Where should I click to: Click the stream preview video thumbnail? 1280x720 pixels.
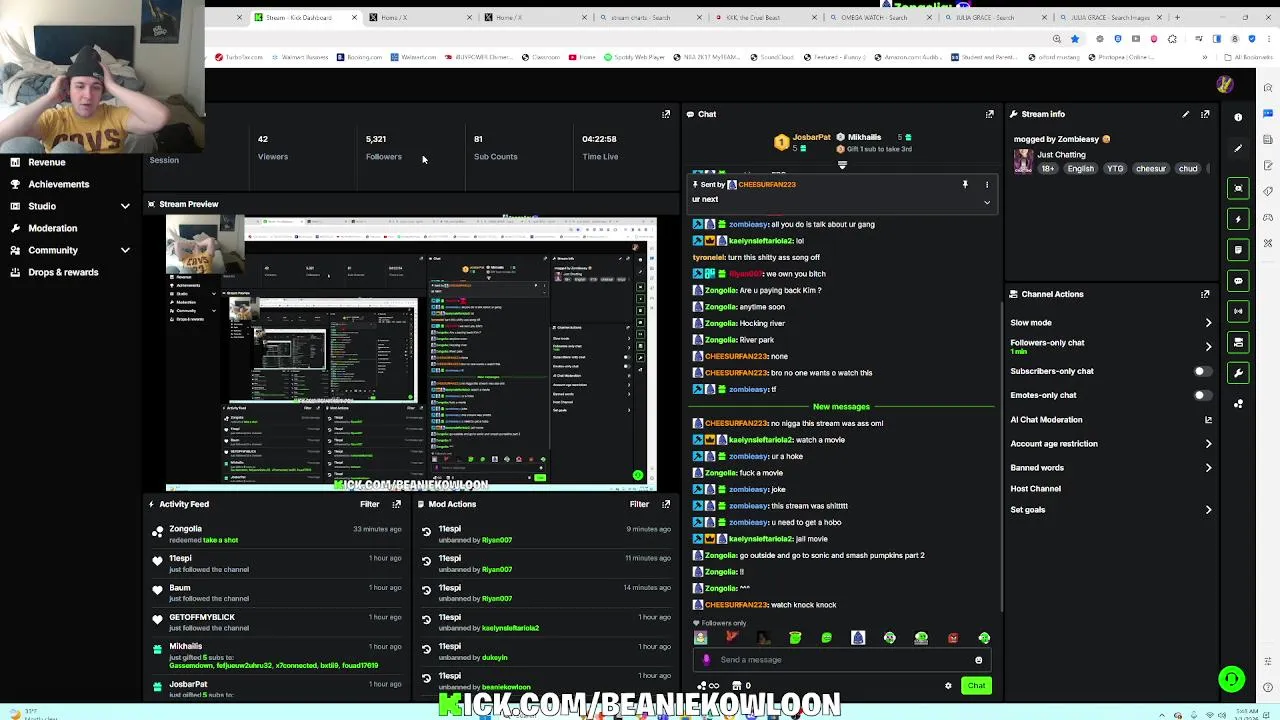tap(411, 352)
